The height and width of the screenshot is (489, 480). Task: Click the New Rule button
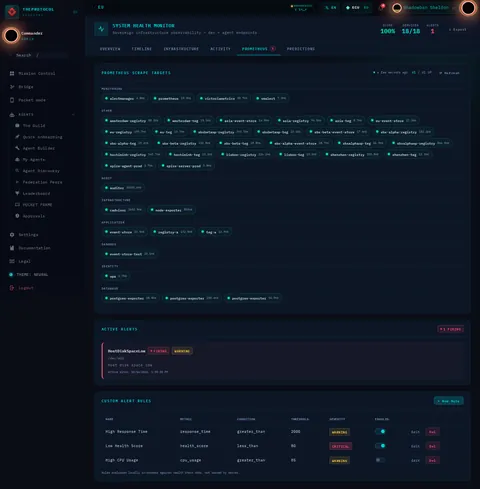point(449,401)
